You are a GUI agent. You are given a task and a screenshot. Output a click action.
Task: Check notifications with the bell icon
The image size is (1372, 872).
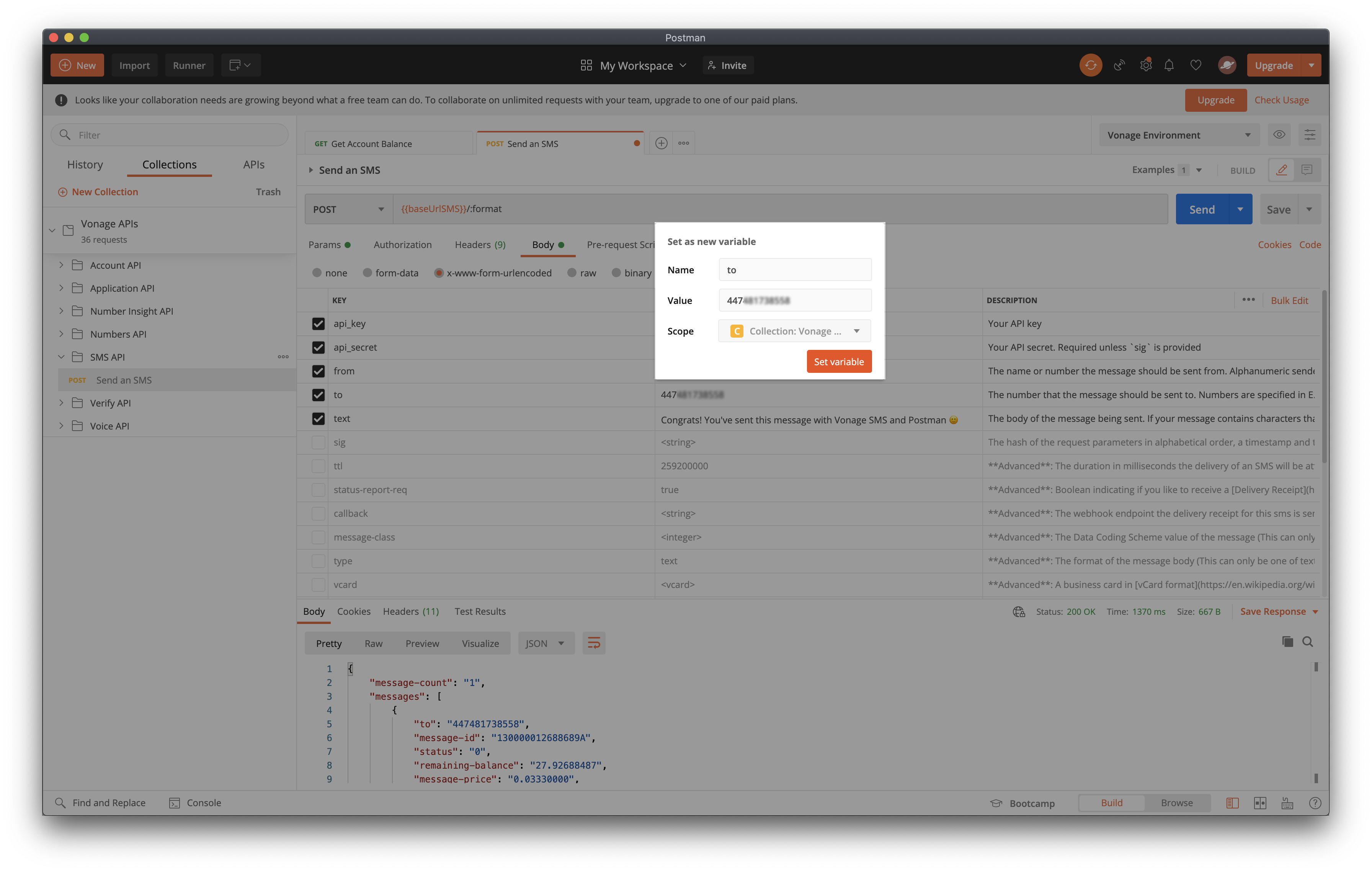tap(1169, 65)
